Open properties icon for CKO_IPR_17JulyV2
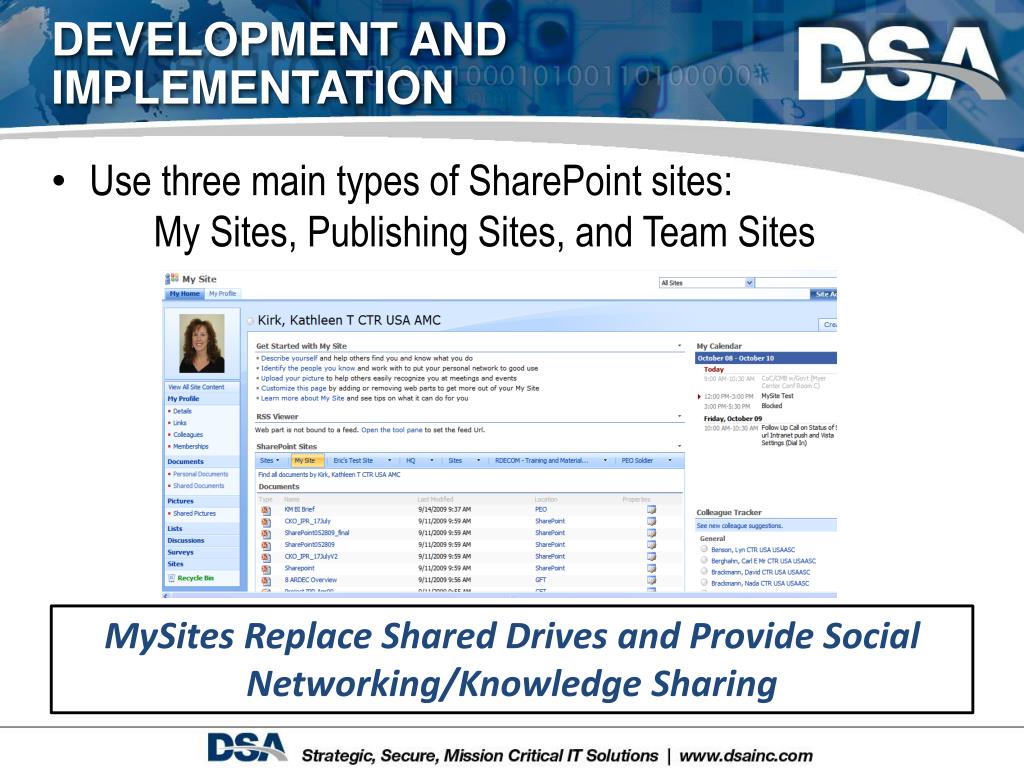This screenshot has height=768, width=1024. coord(651,556)
